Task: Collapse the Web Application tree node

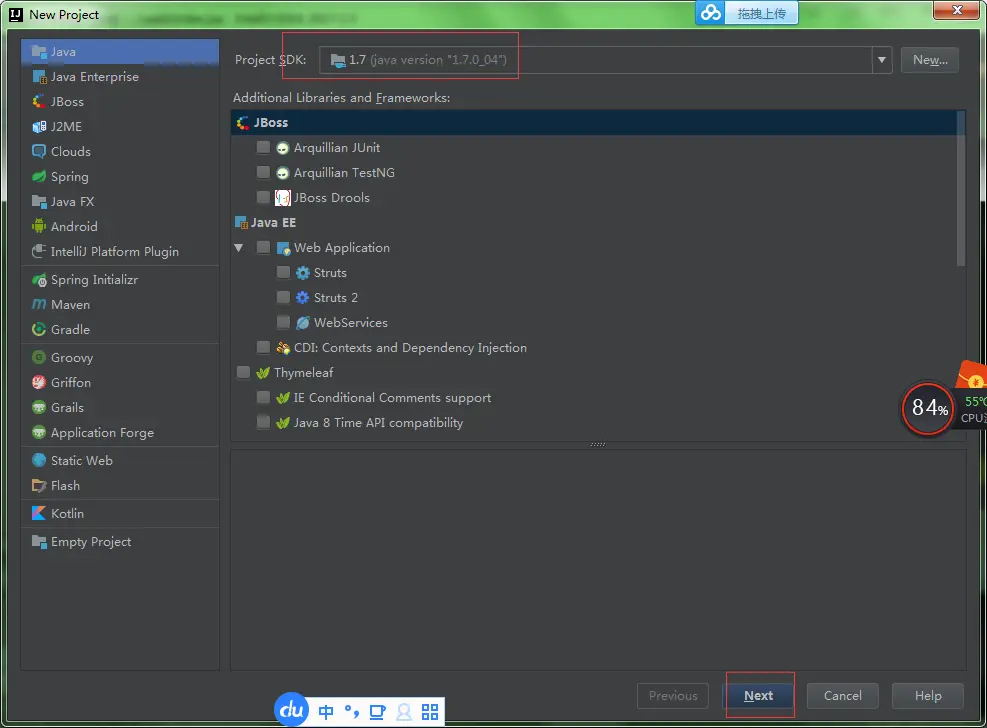Action: click(x=239, y=248)
